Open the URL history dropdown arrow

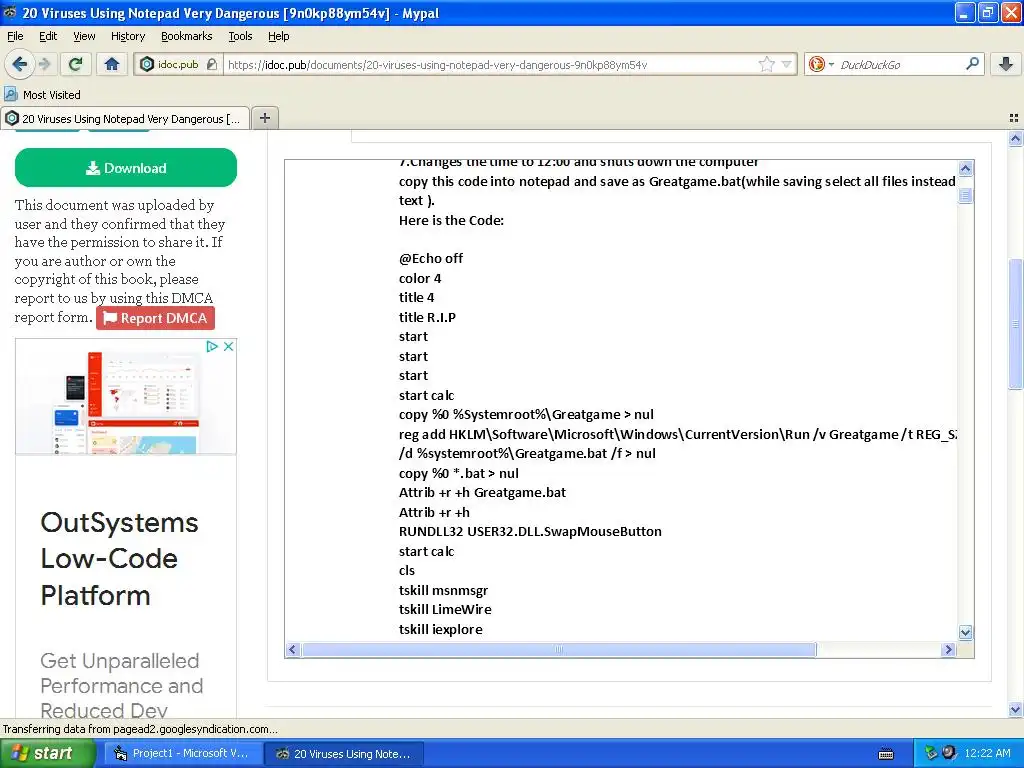tap(786, 64)
